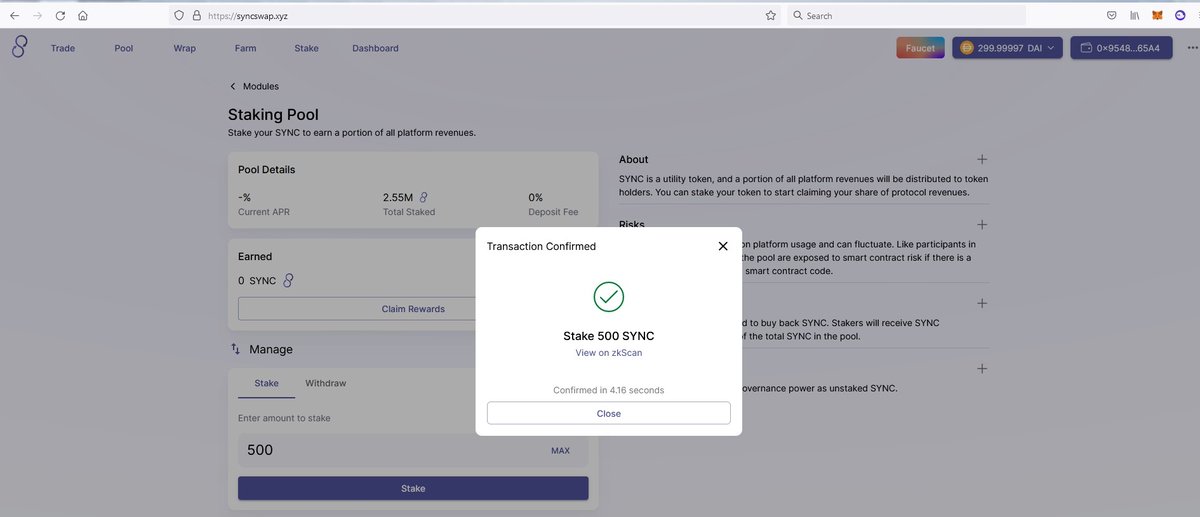Go back to Modules

coord(254,86)
